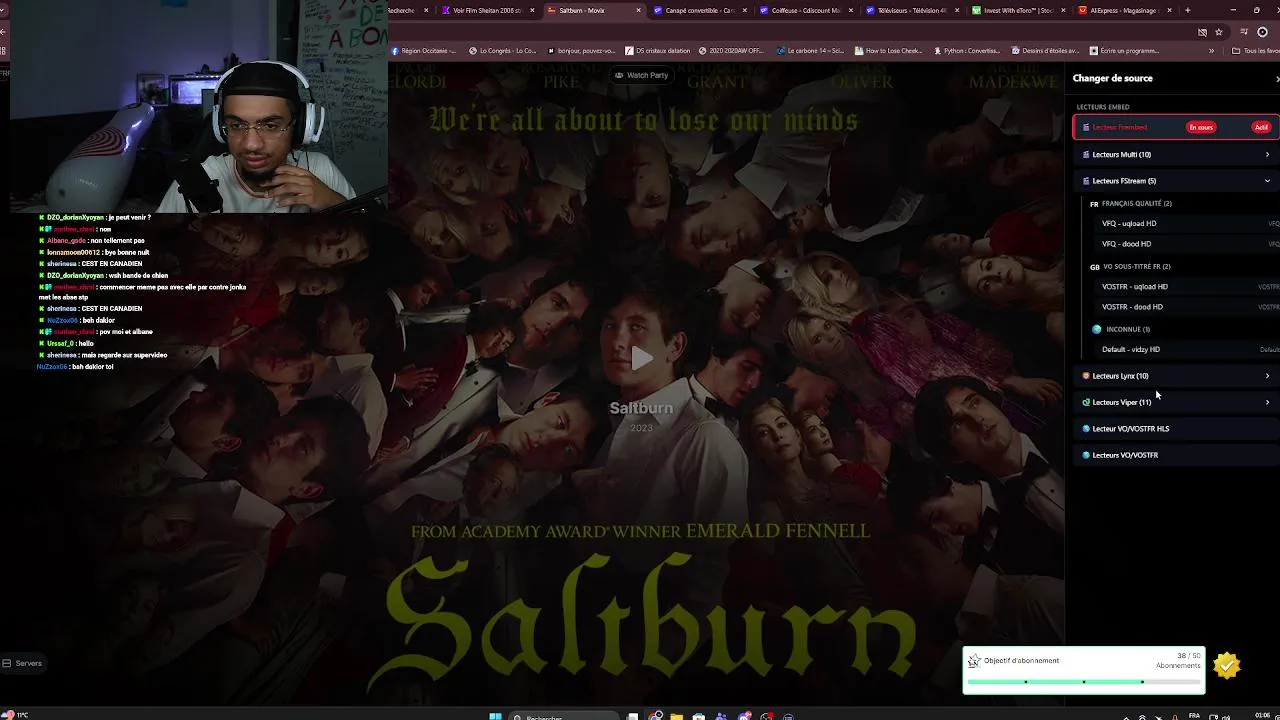The height and width of the screenshot is (720, 1280).
Task: Expand the Lecteurs Multi (10) group
Action: coord(1175,154)
